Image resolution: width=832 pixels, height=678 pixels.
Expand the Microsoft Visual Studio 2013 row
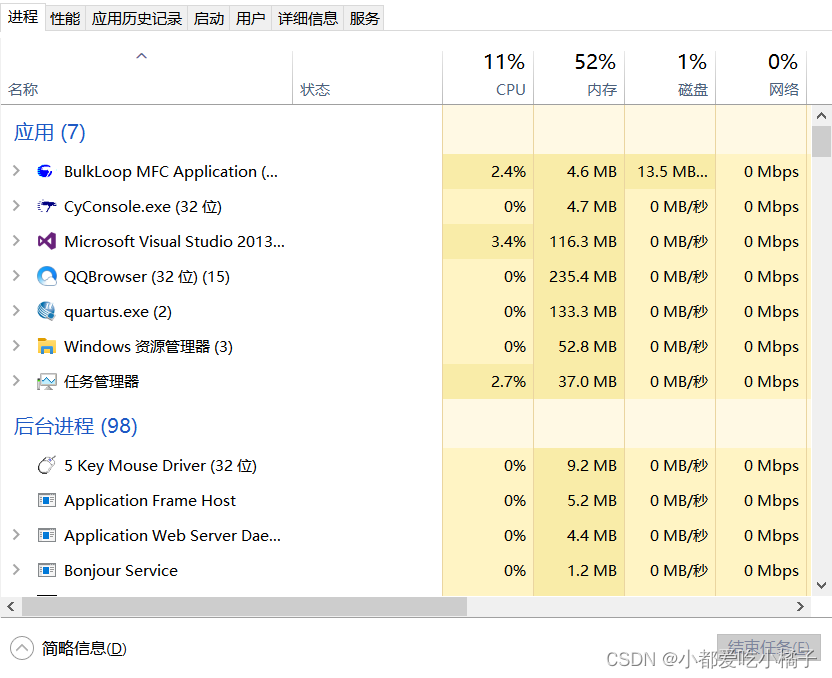point(16,241)
